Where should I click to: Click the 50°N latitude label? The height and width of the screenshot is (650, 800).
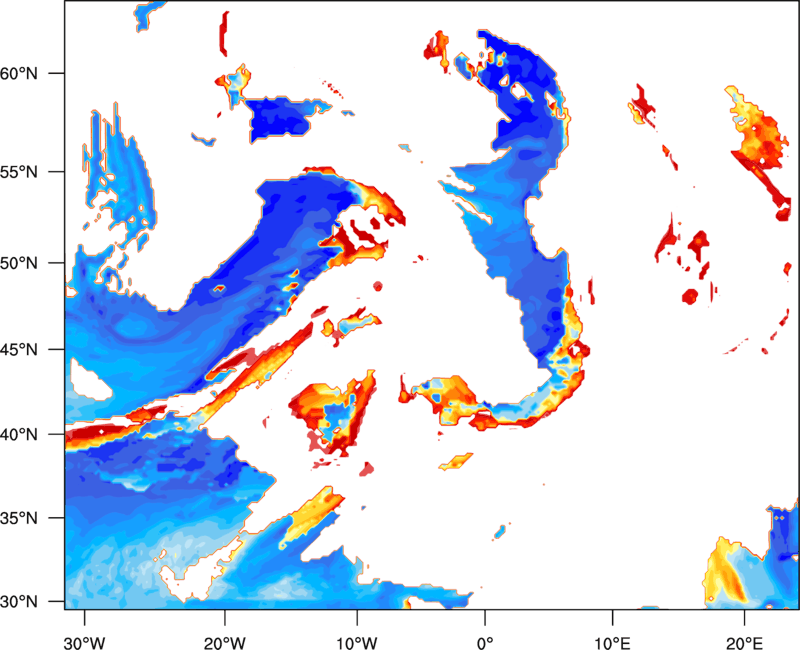[x=19, y=263]
